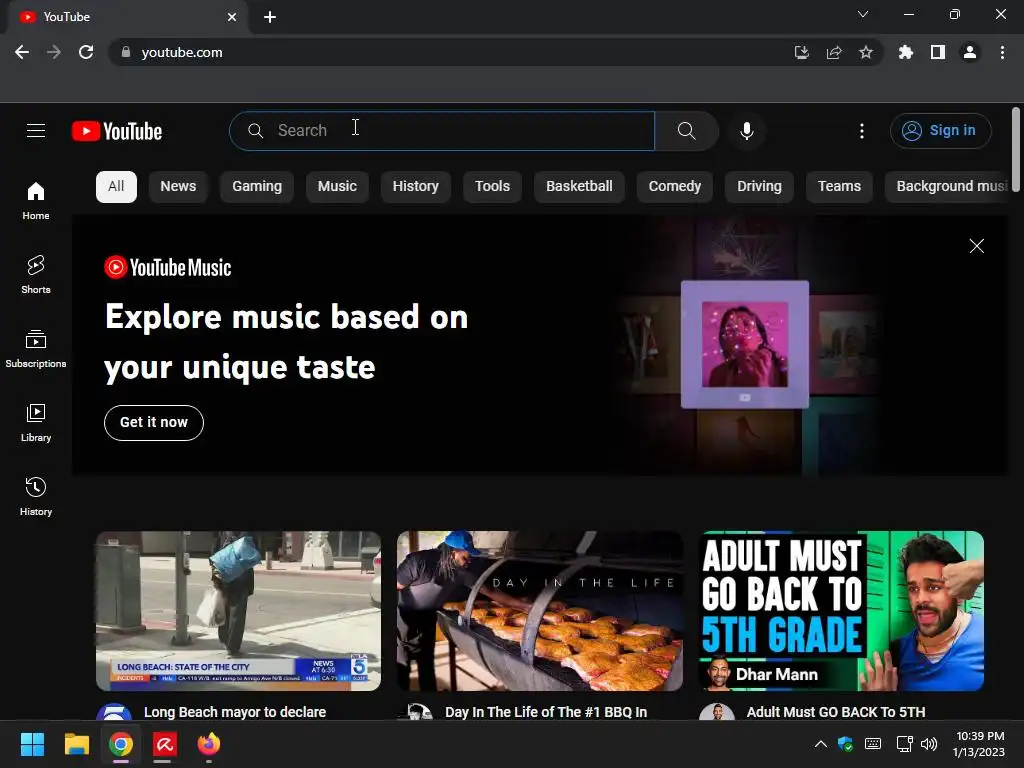Image resolution: width=1024 pixels, height=768 pixels.
Task: Start voice search with the microphone
Action: coord(746,131)
